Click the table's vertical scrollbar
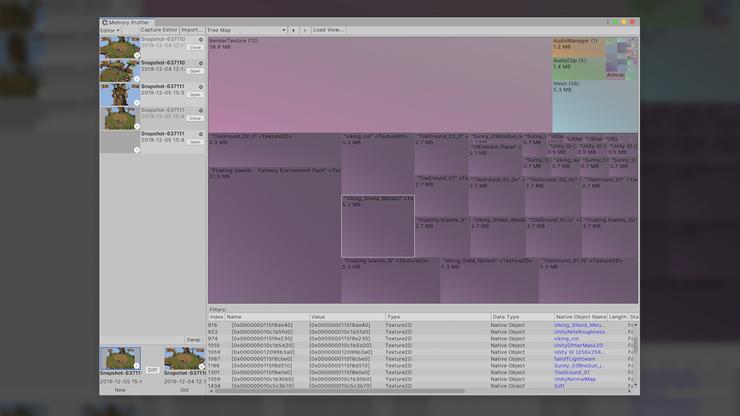The height and width of the screenshot is (416, 740). click(636, 345)
